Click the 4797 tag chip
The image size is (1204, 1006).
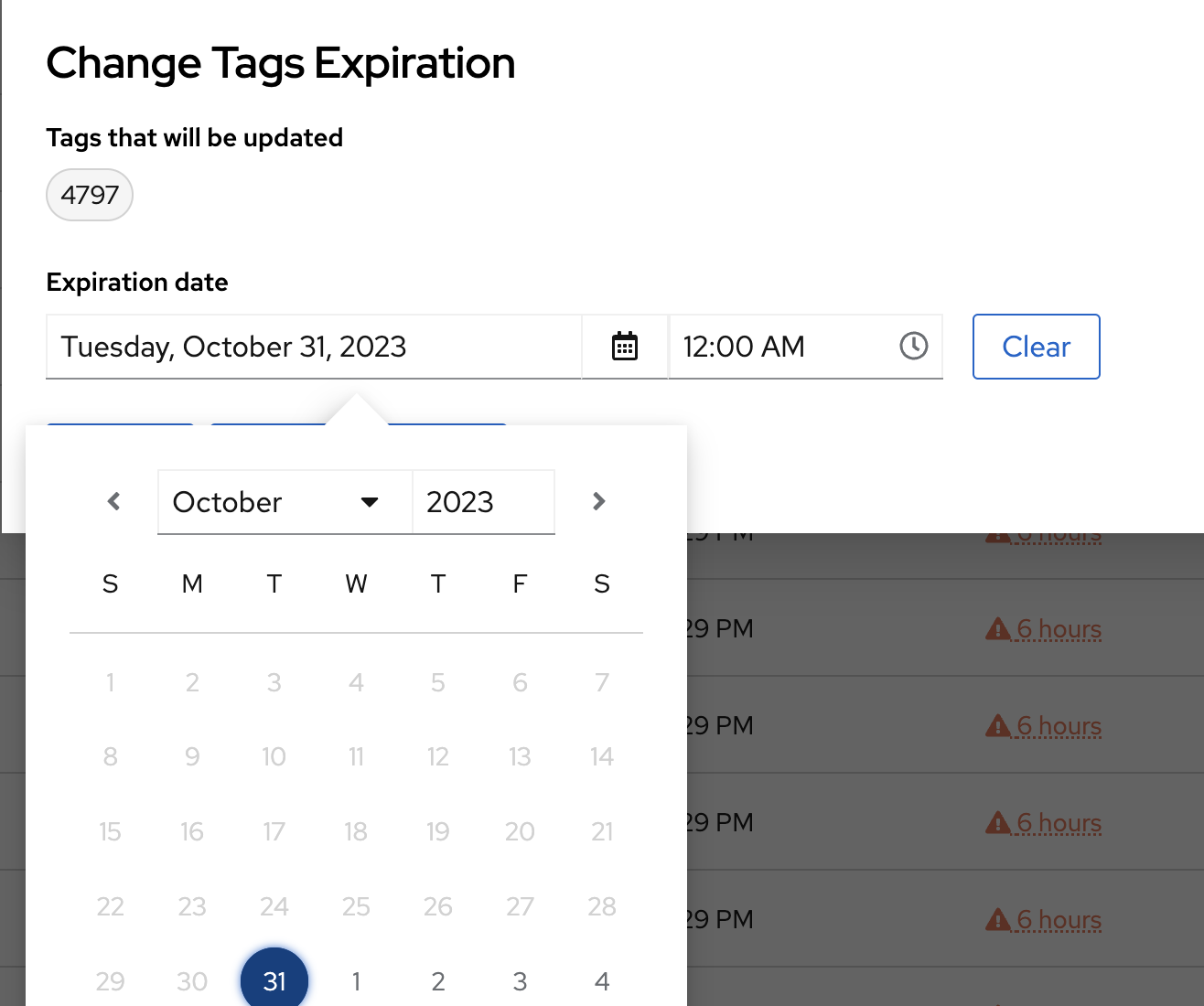point(90,195)
